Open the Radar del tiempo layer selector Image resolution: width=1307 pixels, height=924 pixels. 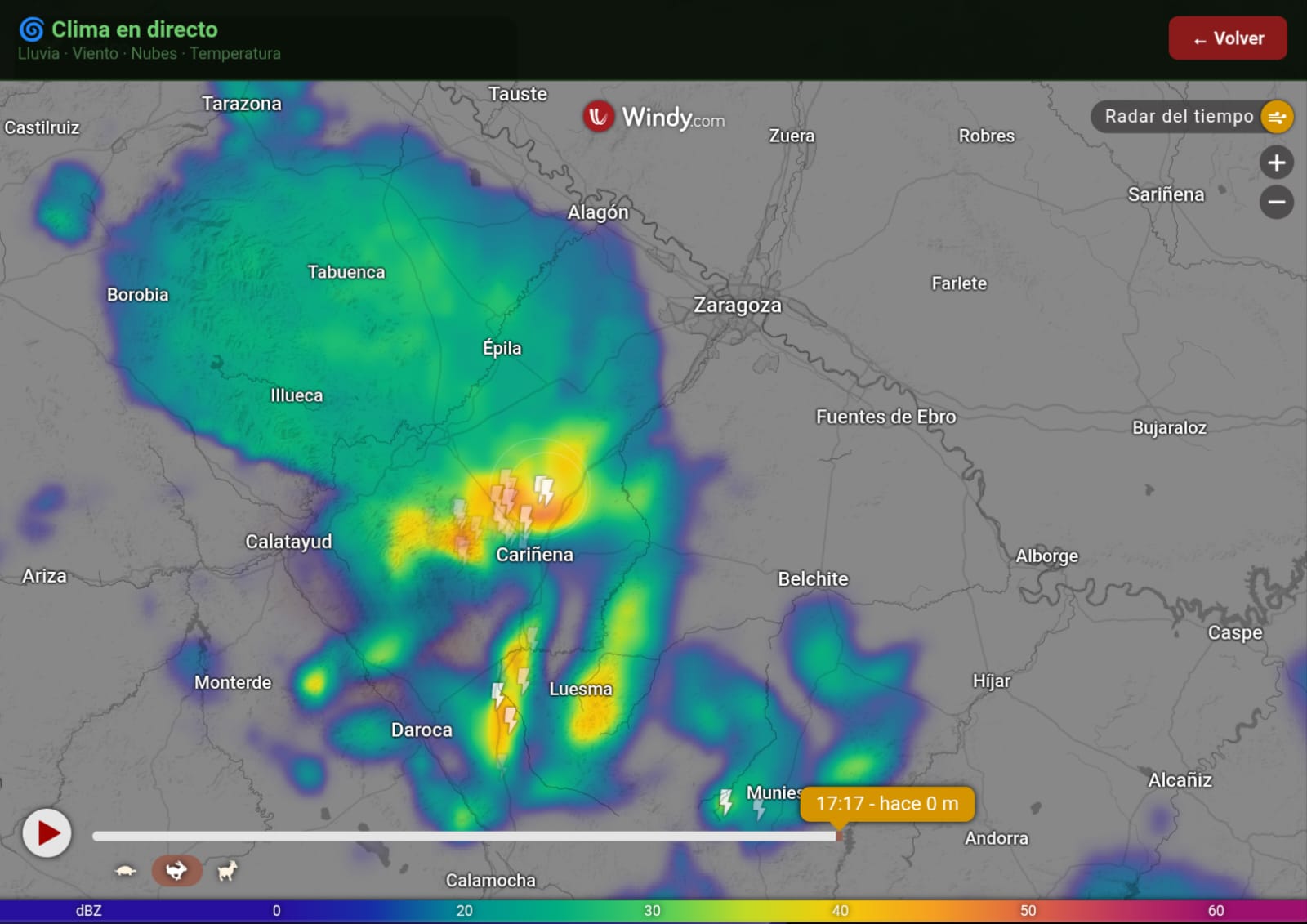(1192, 117)
